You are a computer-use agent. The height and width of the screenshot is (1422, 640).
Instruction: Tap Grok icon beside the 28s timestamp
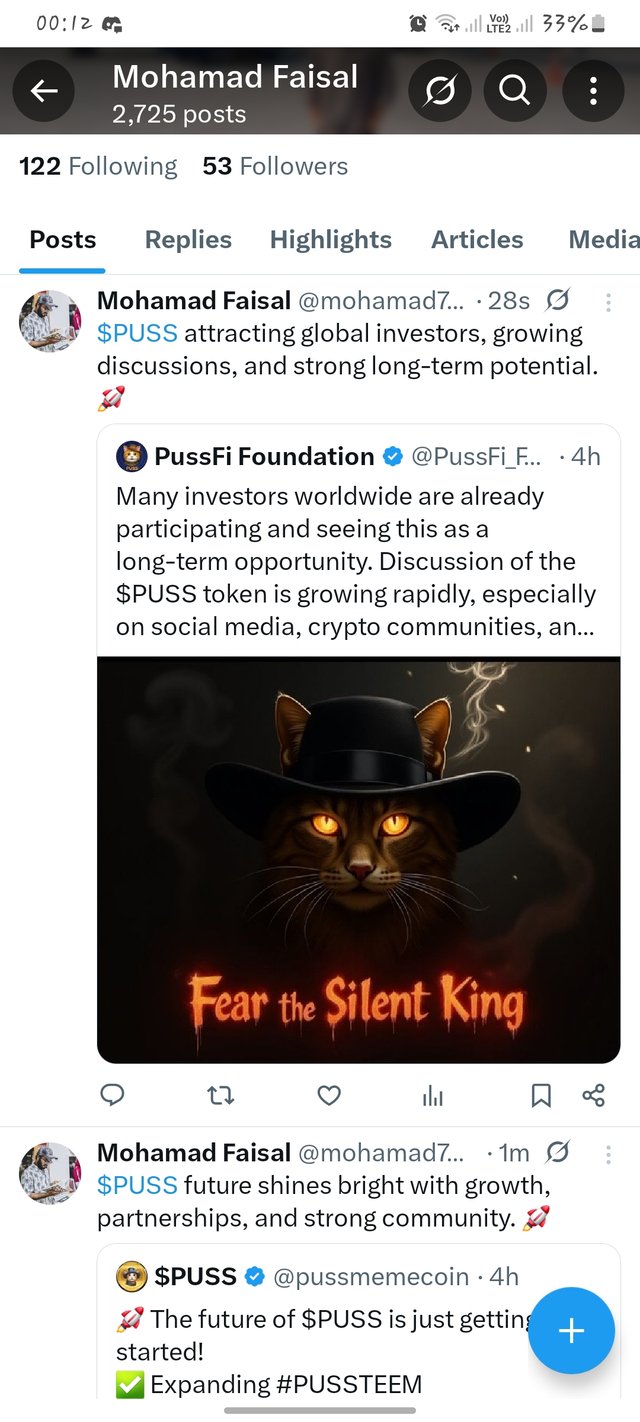(558, 300)
